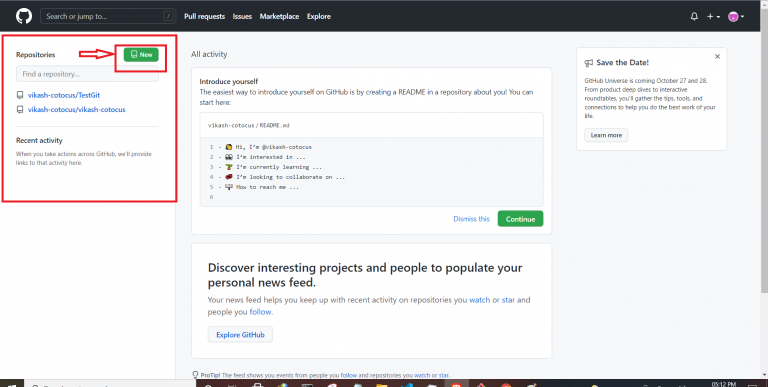768x387 pixels.
Task: Click Dismiss this link
Action: pyautogui.click(x=471, y=219)
